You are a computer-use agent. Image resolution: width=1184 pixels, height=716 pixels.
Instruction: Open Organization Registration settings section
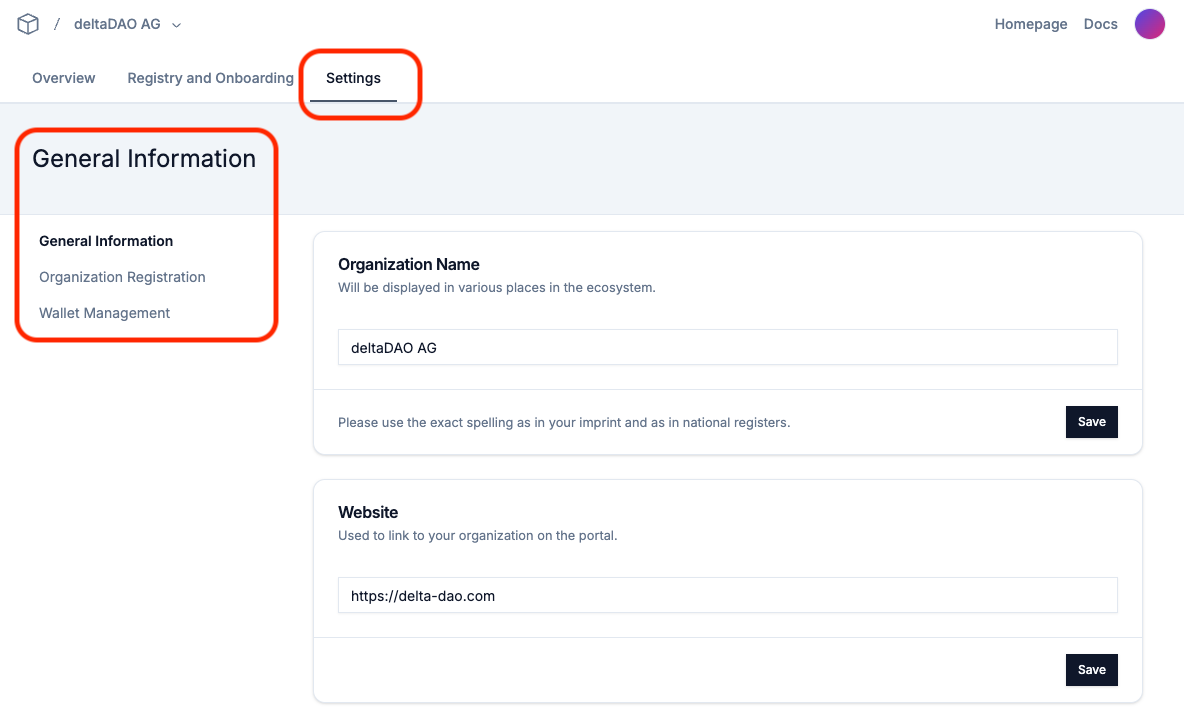click(122, 277)
